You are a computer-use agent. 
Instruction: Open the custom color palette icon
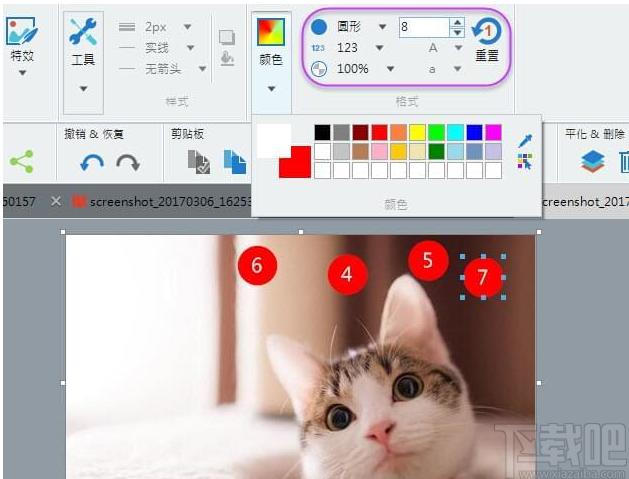[x=525, y=161]
